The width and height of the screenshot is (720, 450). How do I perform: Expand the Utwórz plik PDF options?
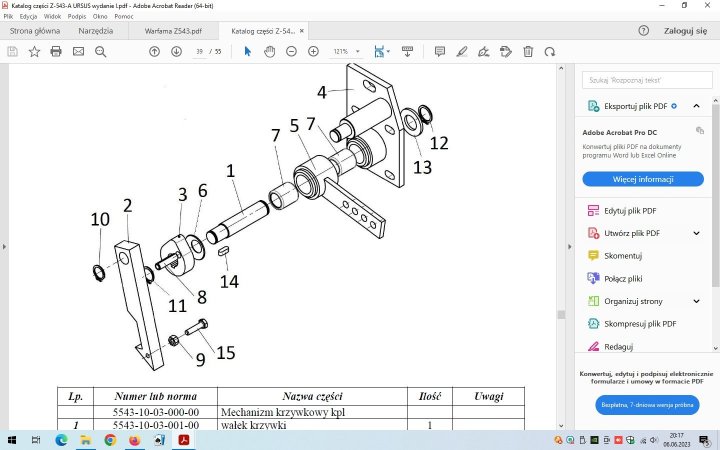(x=696, y=233)
